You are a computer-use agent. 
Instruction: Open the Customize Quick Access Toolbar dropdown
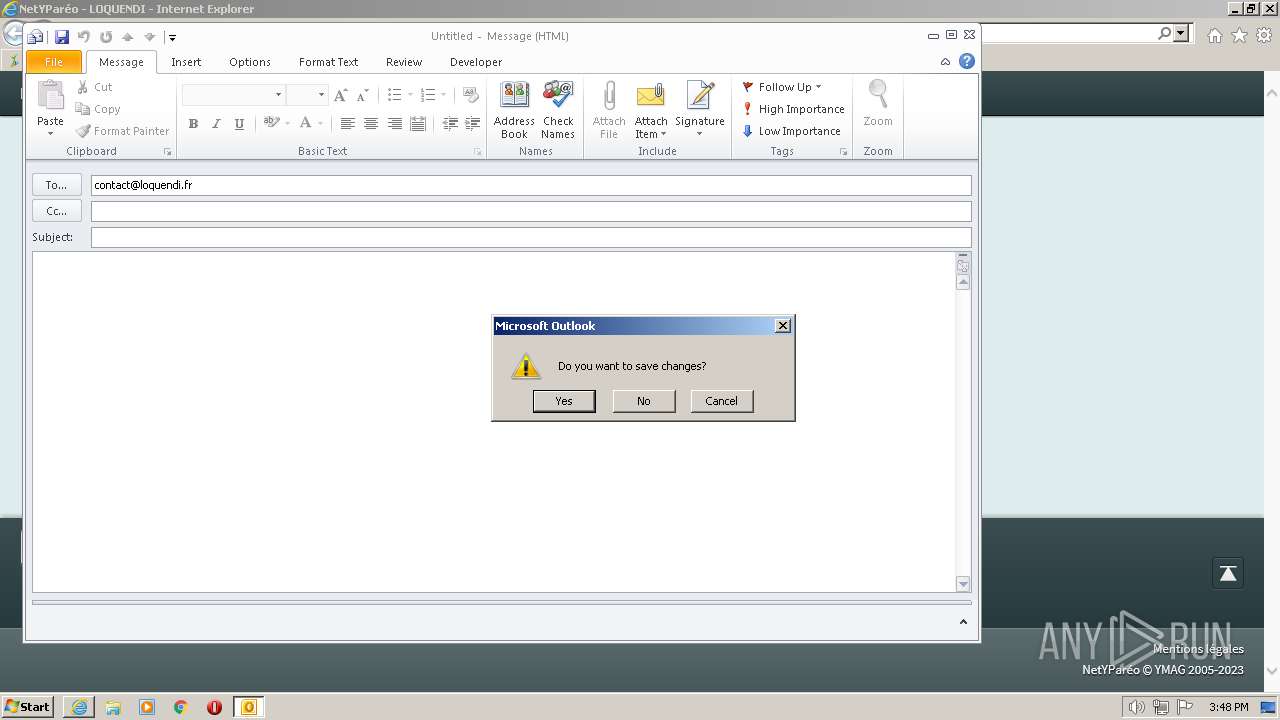pyautogui.click(x=172, y=38)
